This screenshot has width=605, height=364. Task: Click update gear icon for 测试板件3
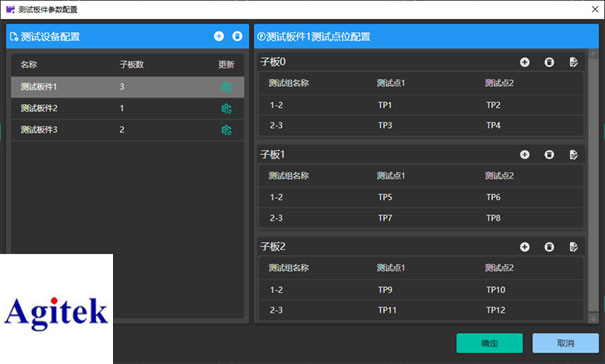(x=226, y=130)
